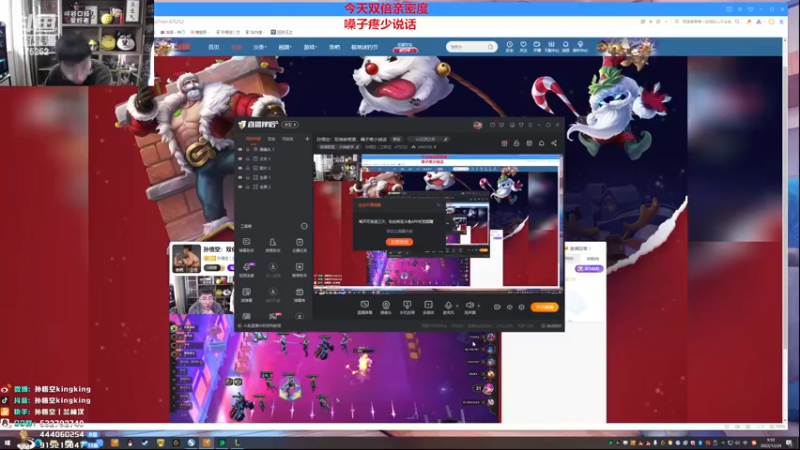This screenshot has width=800, height=450.
Task: Open the messages bell icon on the Douyu site
Action: [565, 46]
